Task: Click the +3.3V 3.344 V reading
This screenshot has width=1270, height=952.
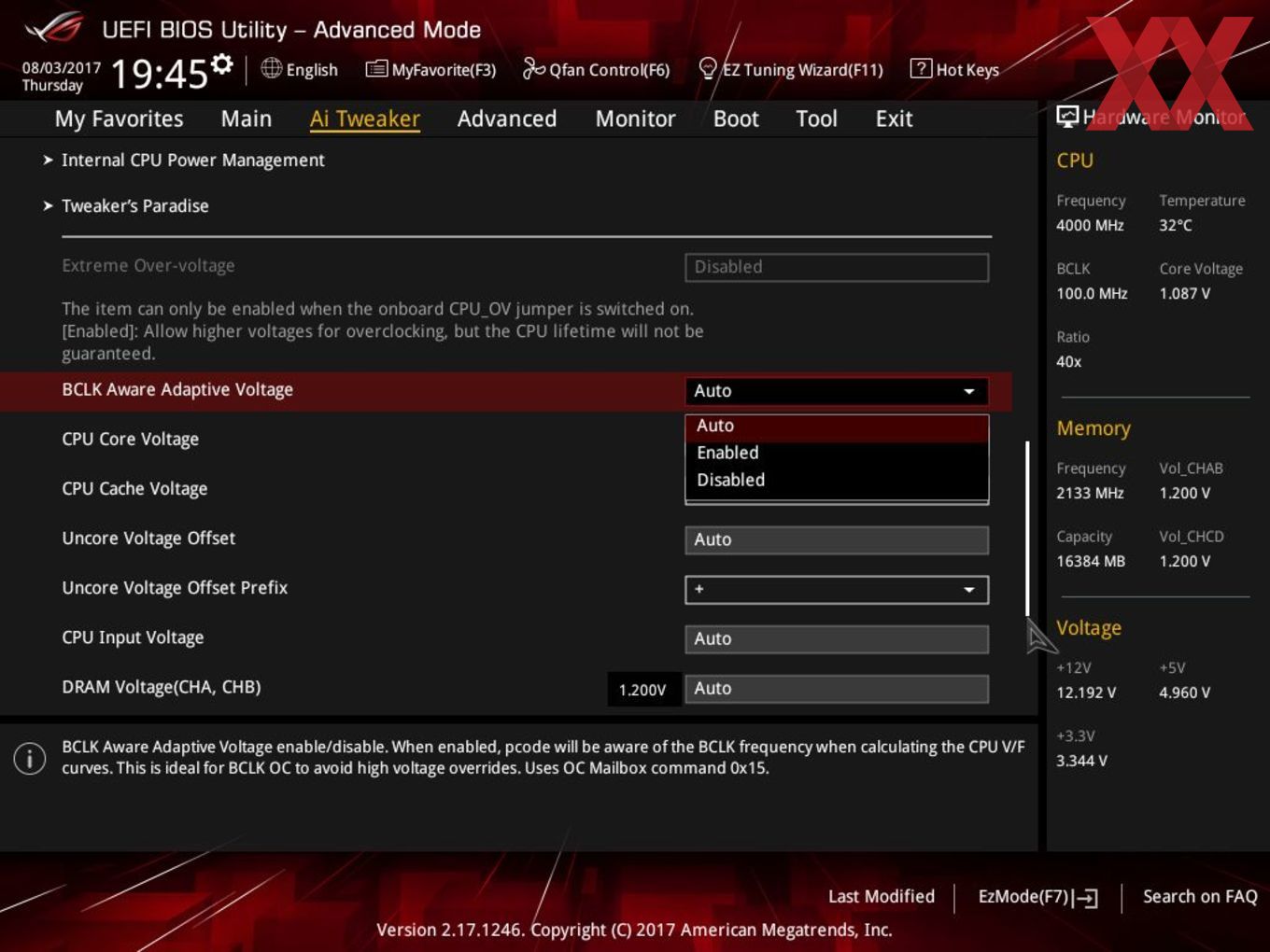Action: [x=1081, y=761]
